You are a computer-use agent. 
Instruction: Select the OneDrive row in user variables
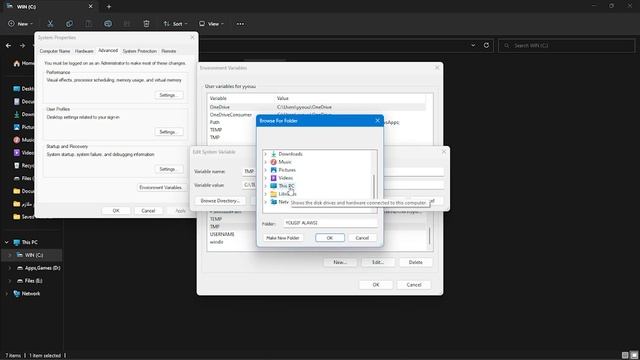316,107
